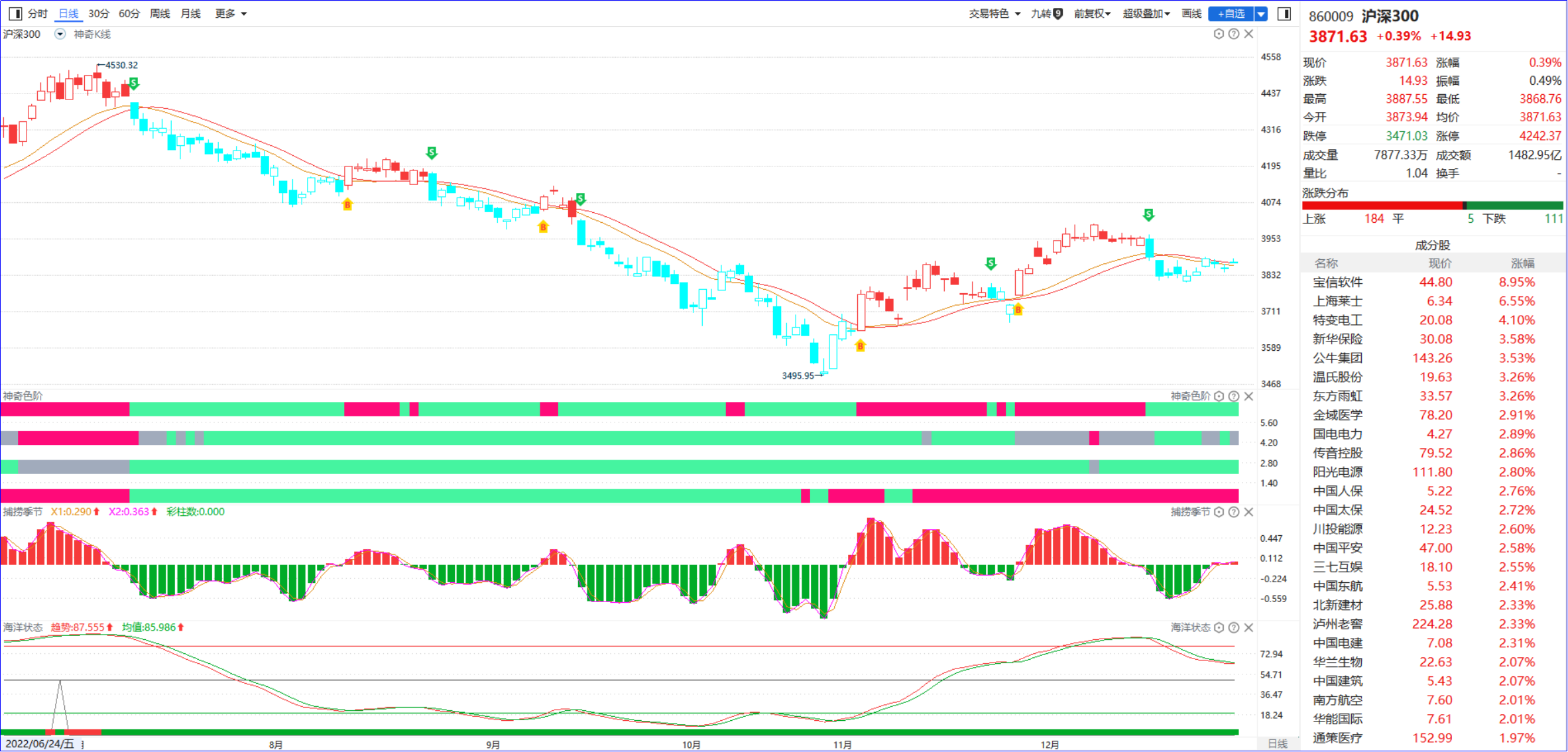Toggle the left sidebar panel icon

[x=15, y=13]
